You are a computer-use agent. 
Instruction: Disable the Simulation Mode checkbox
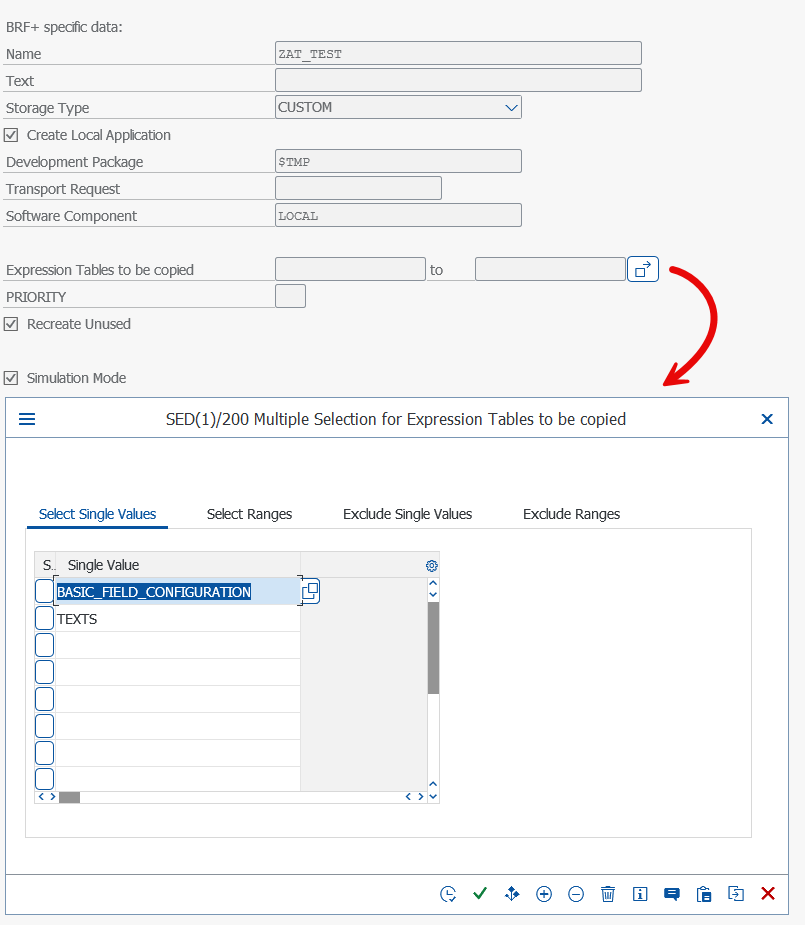(x=12, y=378)
